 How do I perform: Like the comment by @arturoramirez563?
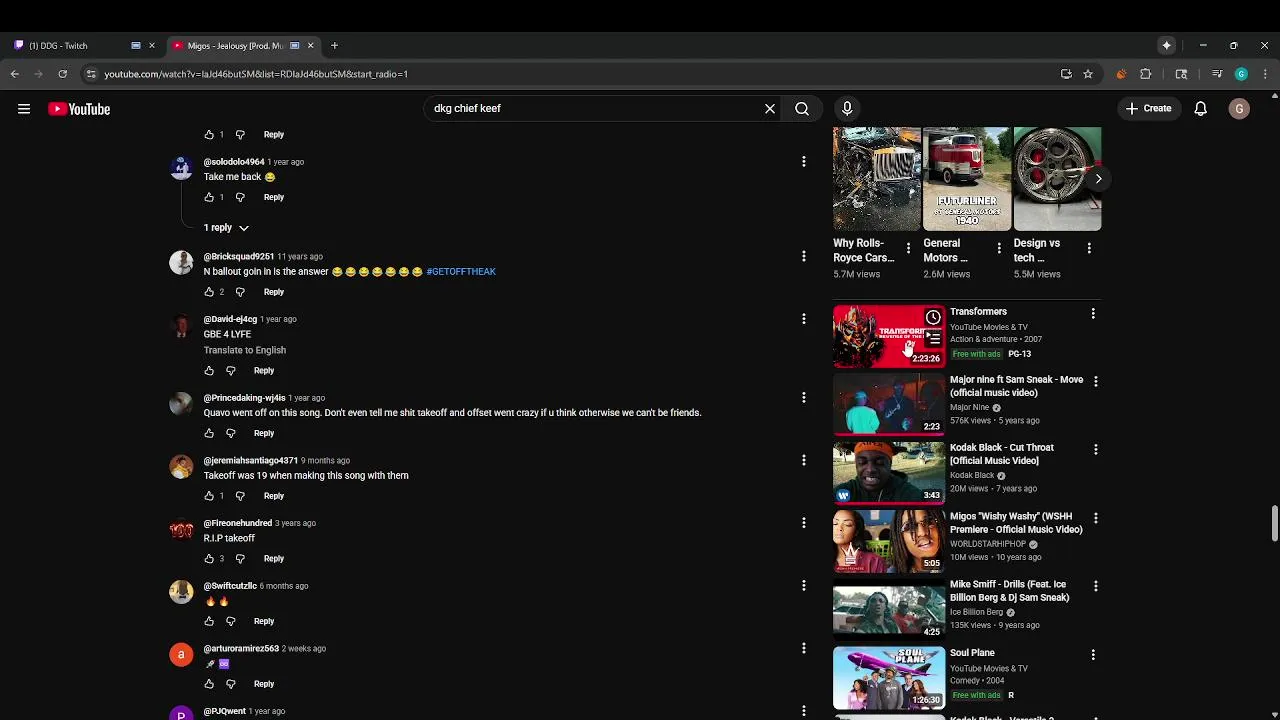pos(209,684)
